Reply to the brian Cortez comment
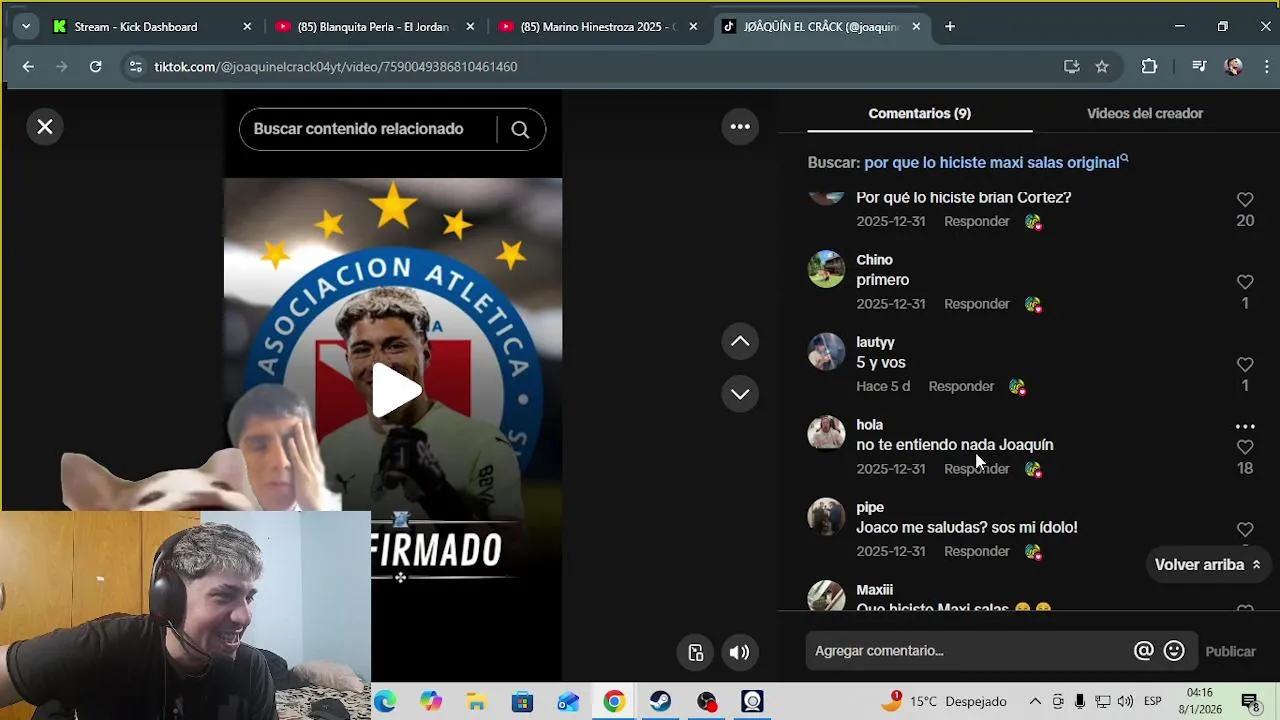 [977, 221]
